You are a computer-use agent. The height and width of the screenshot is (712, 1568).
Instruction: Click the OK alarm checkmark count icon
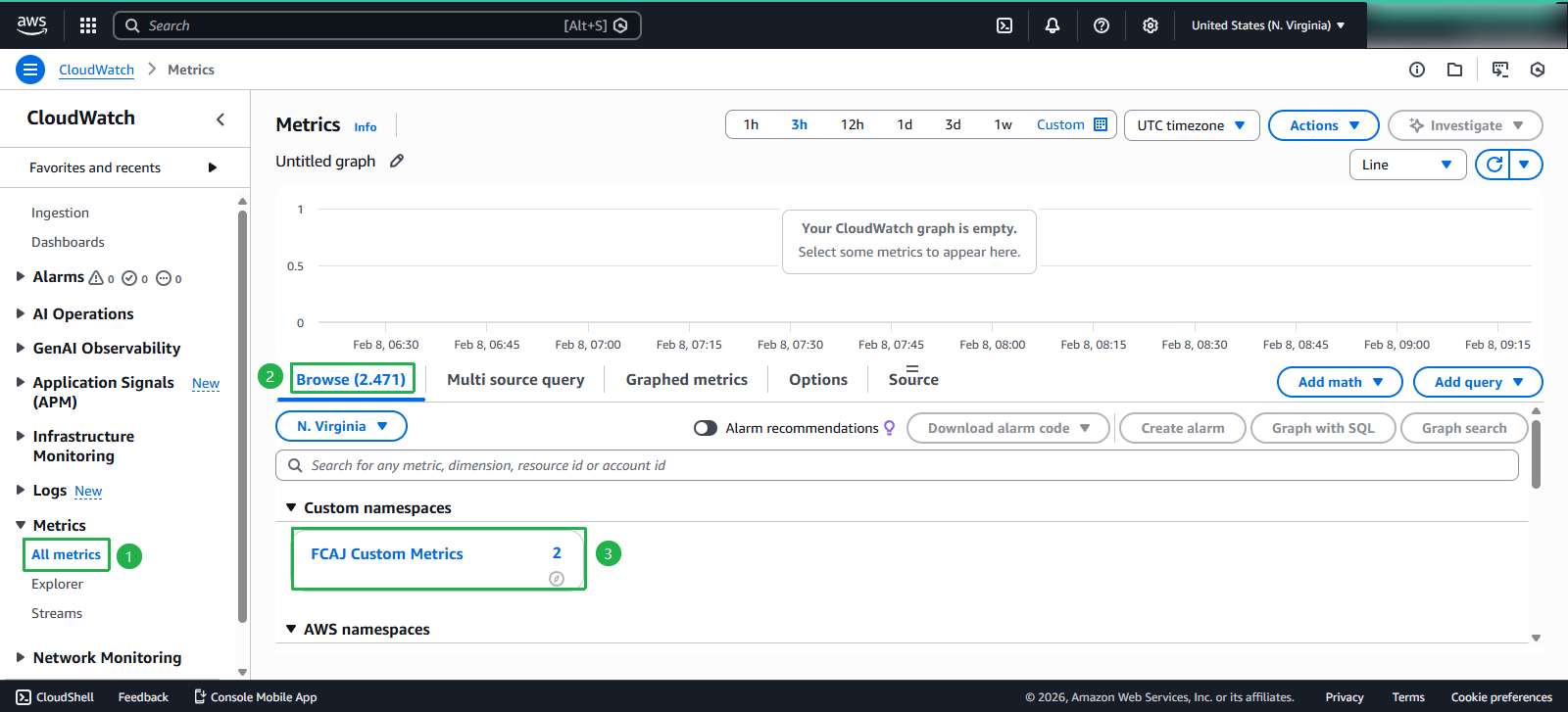[x=129, y=278]
